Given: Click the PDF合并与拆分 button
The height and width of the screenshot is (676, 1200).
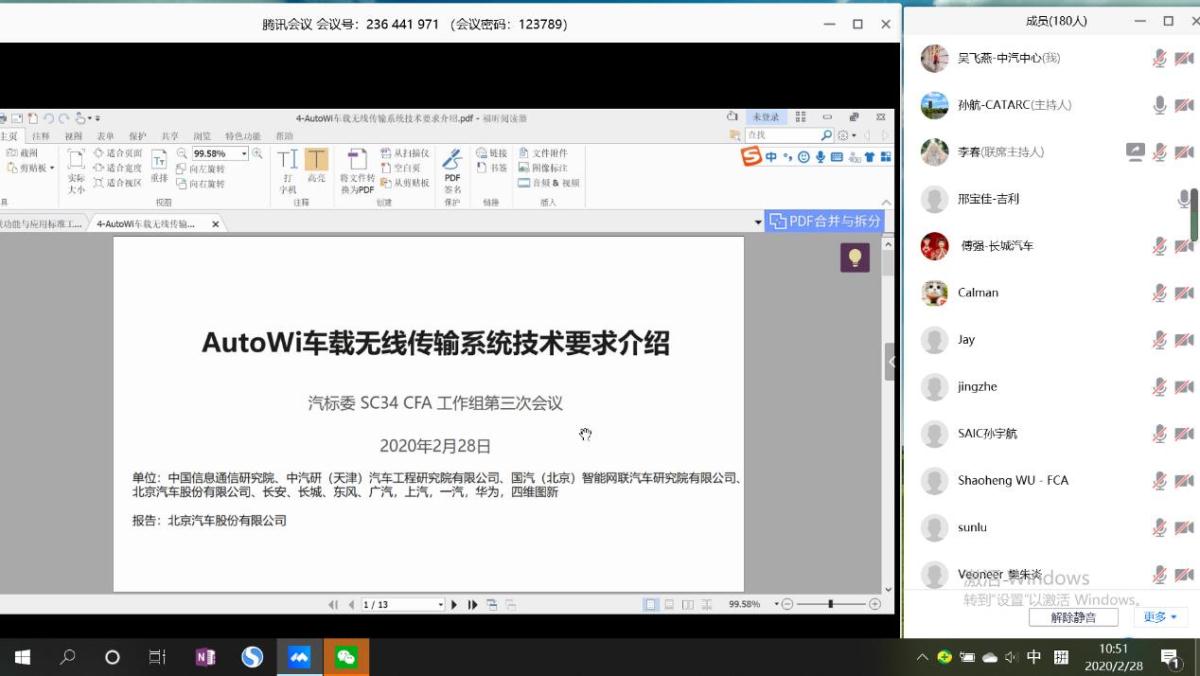Looking at the screenshot, I should coord(824,221).
